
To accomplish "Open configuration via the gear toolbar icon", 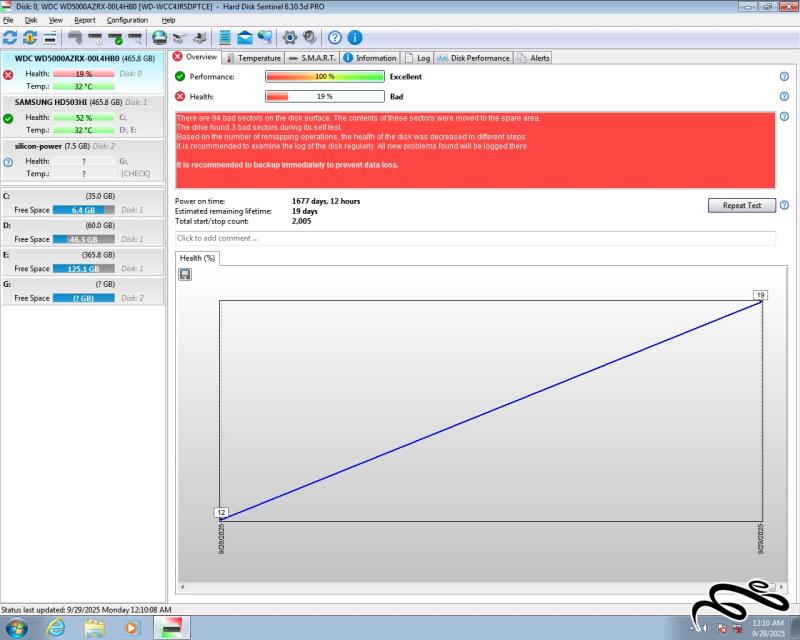I will [290, 38].
